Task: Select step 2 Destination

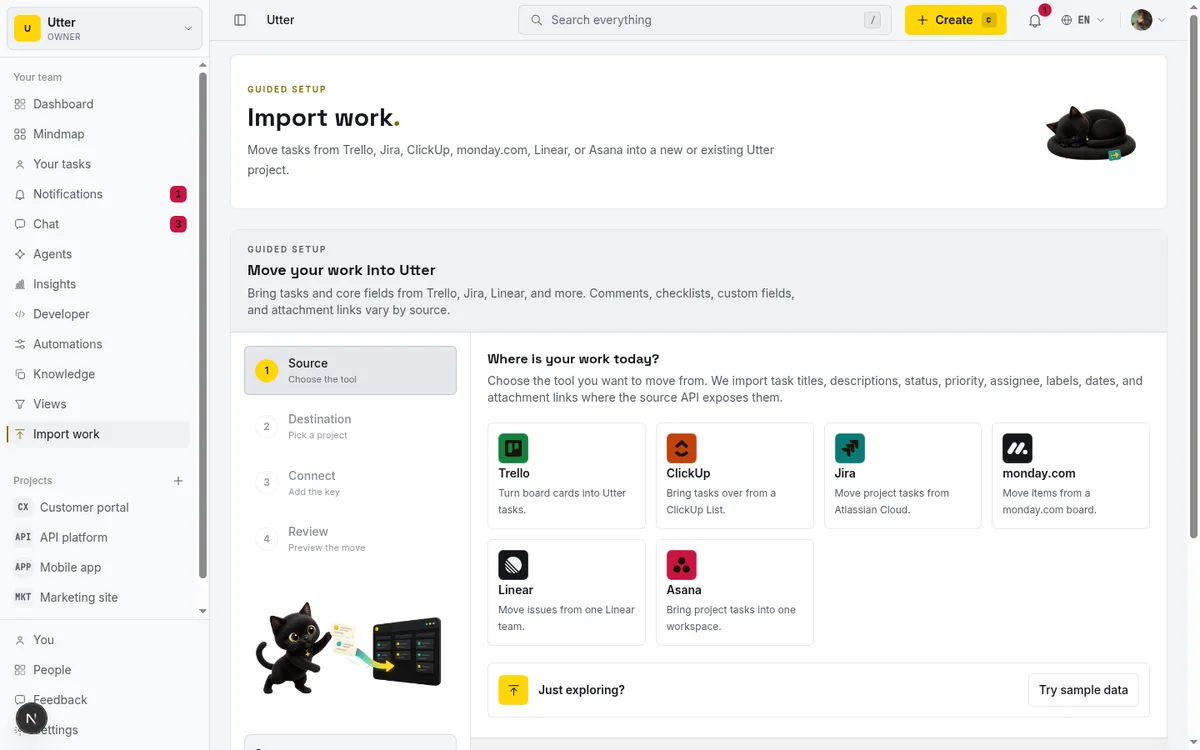Action: tap(350, 427)
